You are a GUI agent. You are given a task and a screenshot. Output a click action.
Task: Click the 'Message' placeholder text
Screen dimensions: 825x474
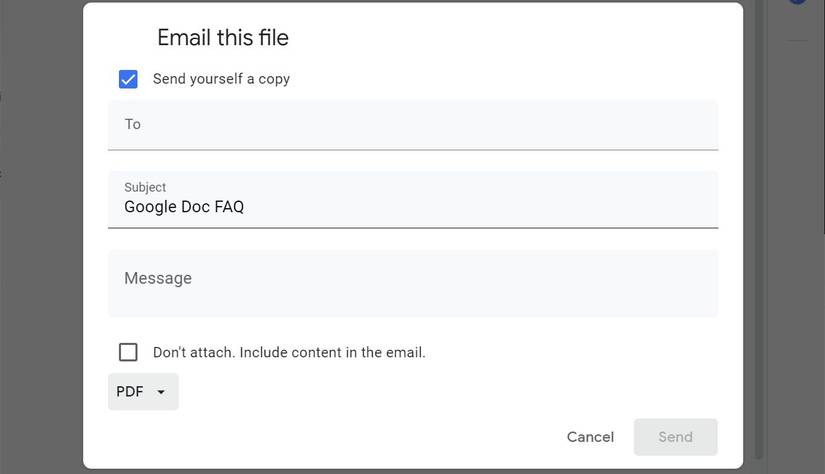[x=158, y=278]
